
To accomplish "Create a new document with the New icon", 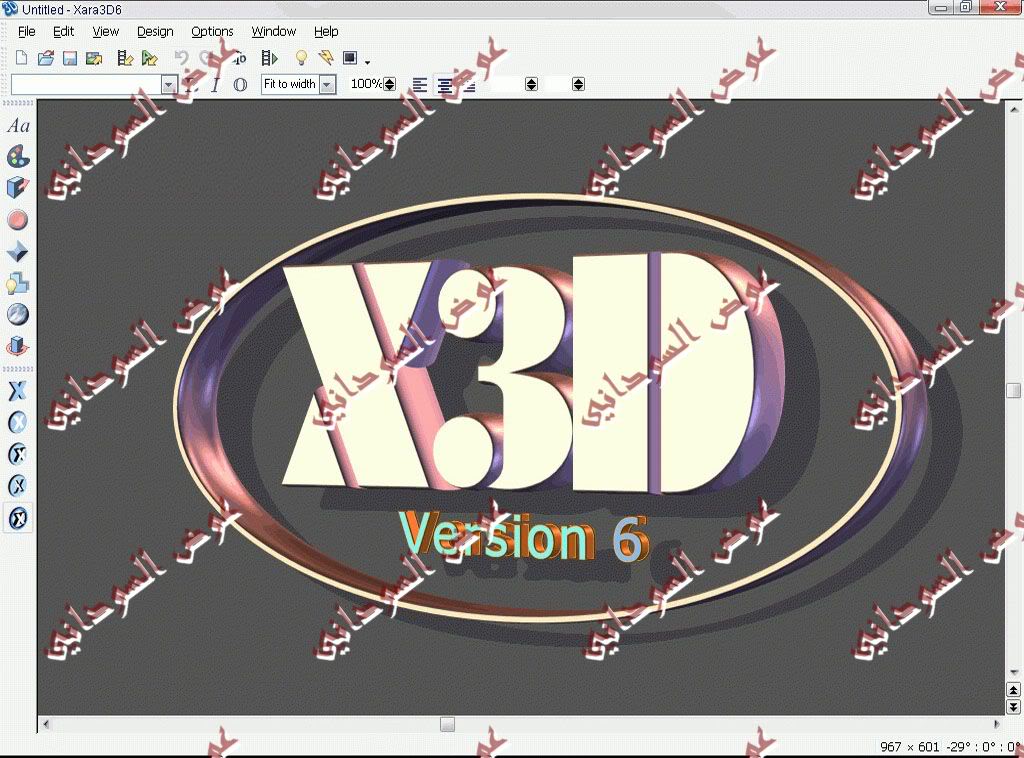I will pos(22,58).
